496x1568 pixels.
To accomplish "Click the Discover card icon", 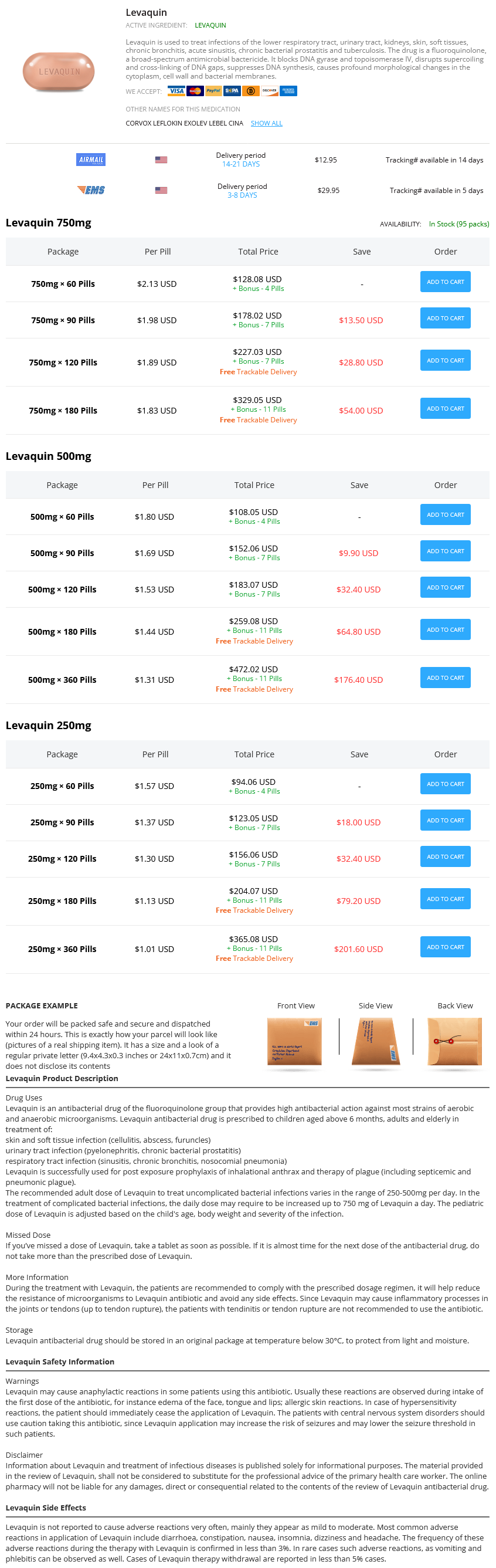I will coord(269,92).
